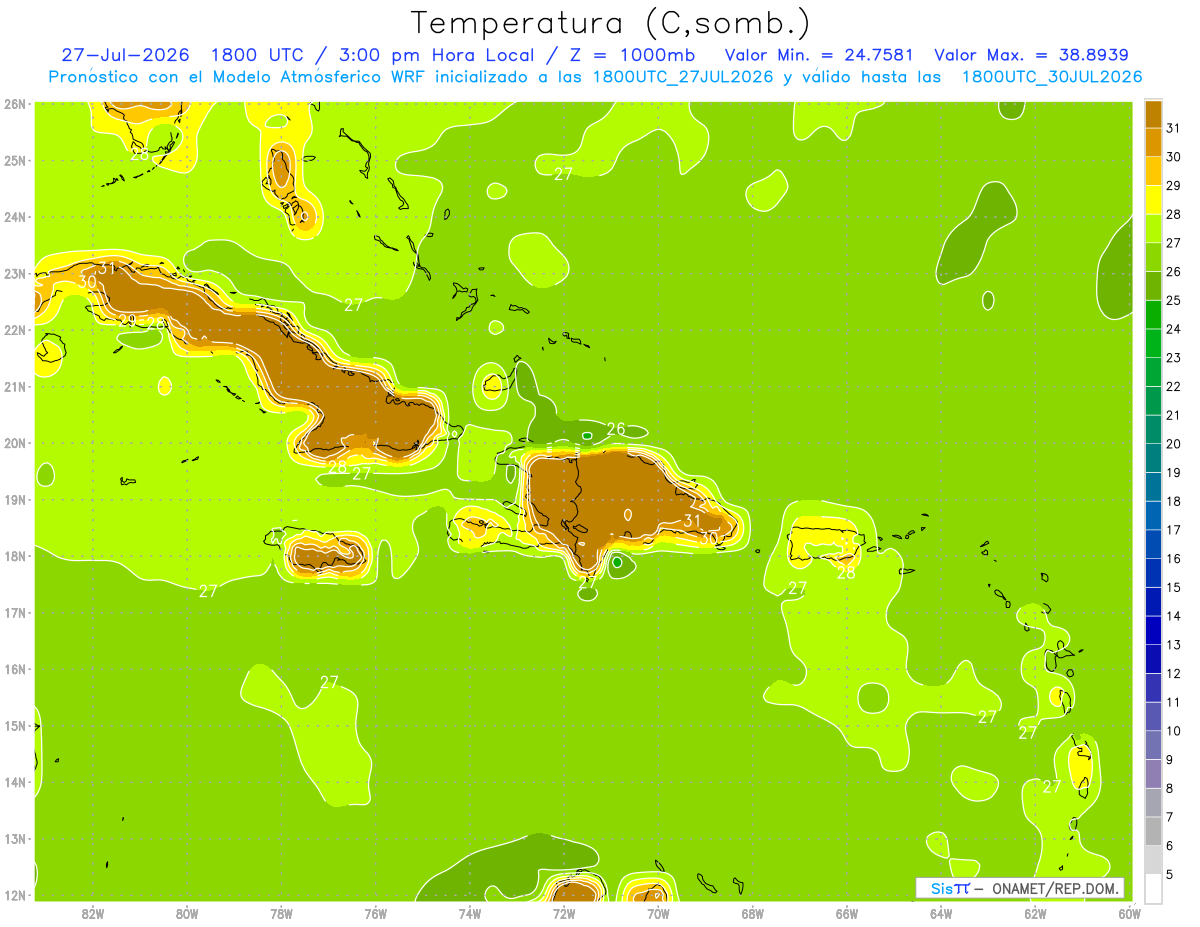1200x927 pixels.
Task: Click the brown color swatch above 31 in legend
Action: 1154,114
